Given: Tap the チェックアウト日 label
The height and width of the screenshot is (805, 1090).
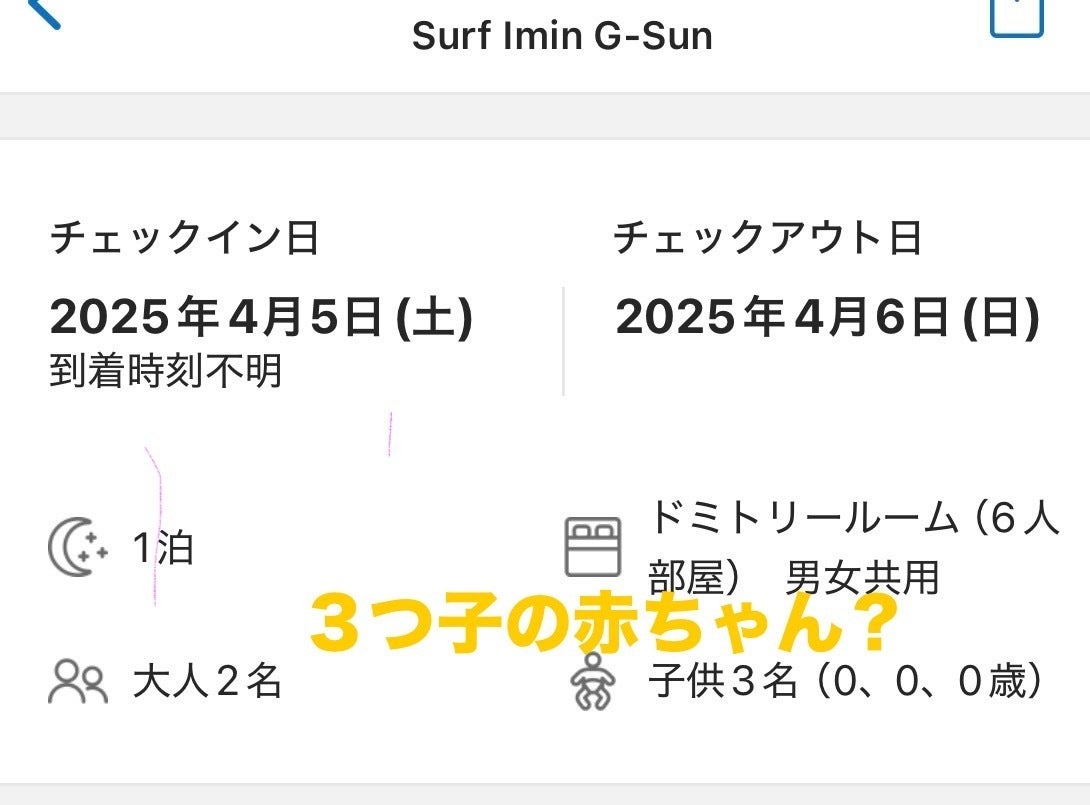Looking at the screenshot, I should [x=767, y=239].
